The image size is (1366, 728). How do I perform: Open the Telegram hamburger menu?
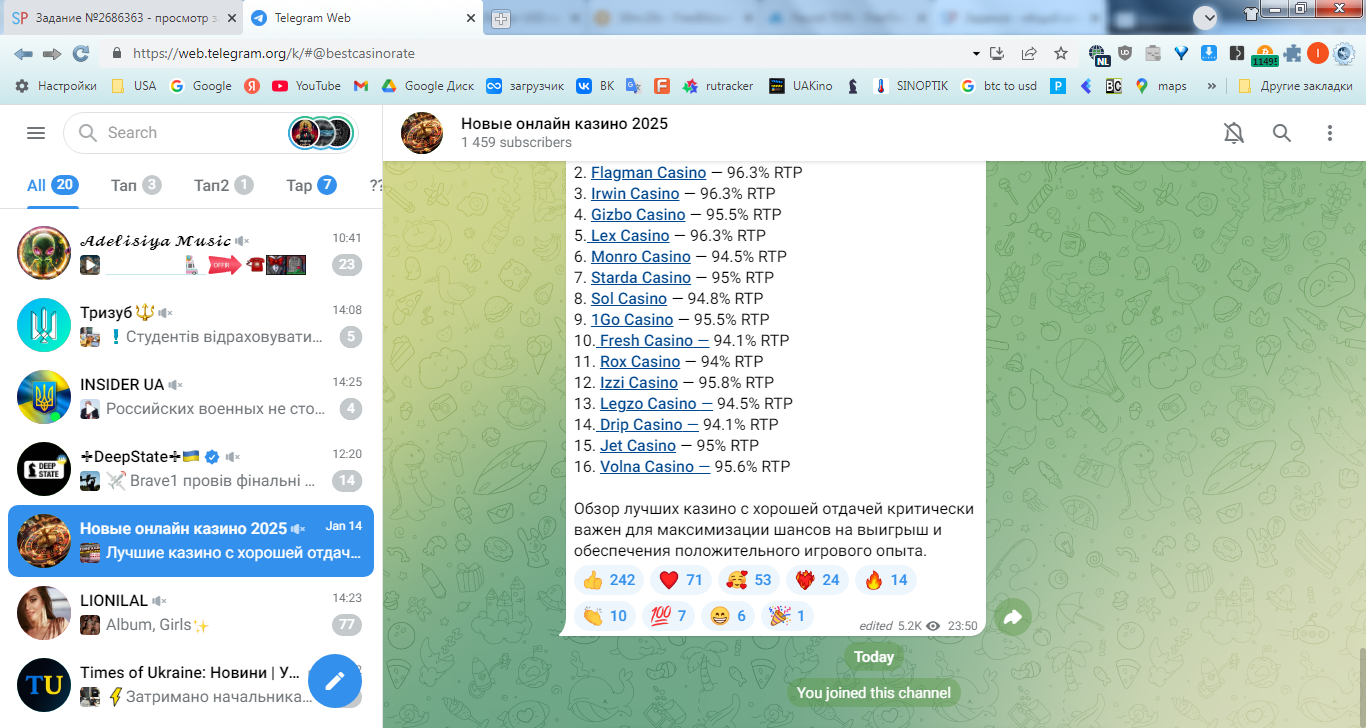click(x=36, y=133)
